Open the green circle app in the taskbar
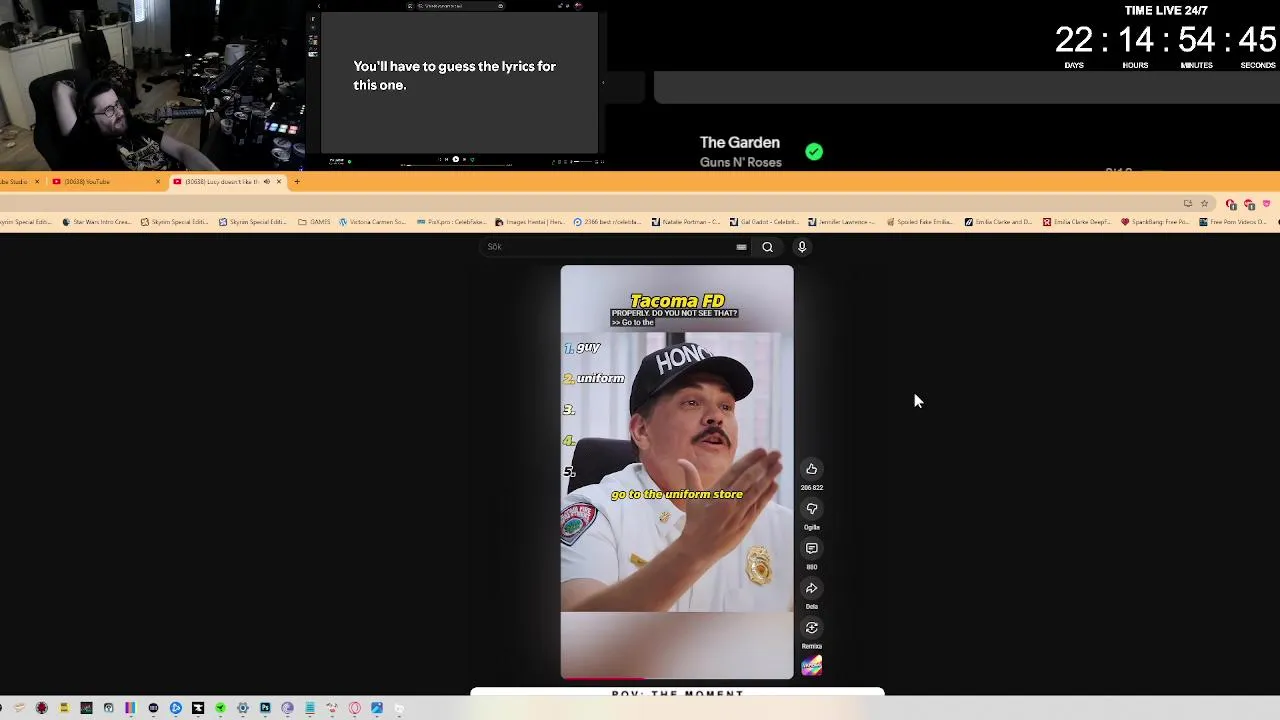Image resolution: width=1280 pixels, height=720 pixels. point(220,708)
